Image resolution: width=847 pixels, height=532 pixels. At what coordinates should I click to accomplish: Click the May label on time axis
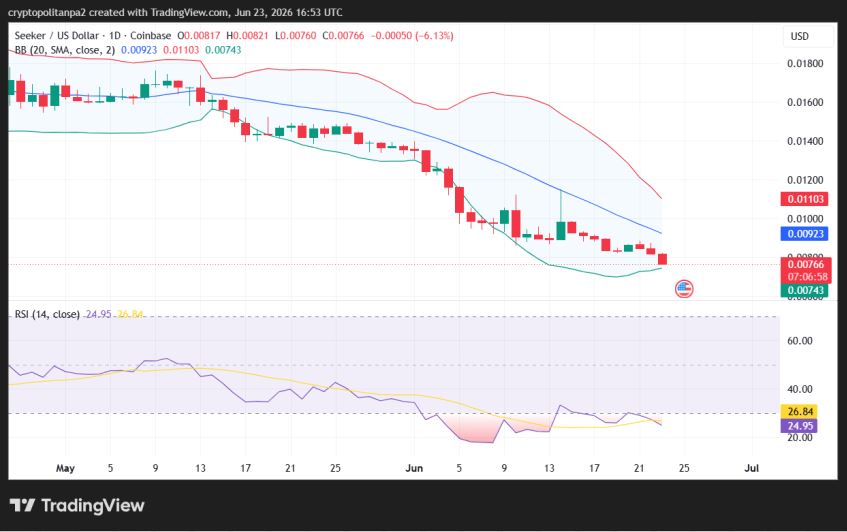tap(65, 468)
